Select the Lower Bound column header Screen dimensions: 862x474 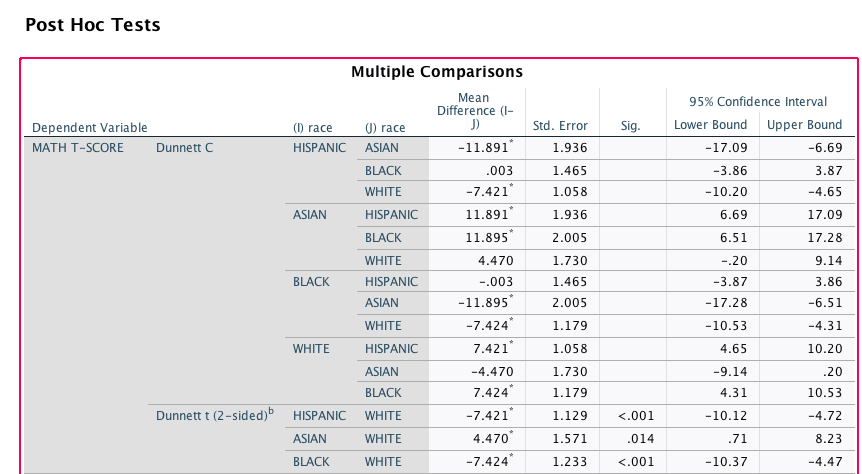tap(710, 125)
